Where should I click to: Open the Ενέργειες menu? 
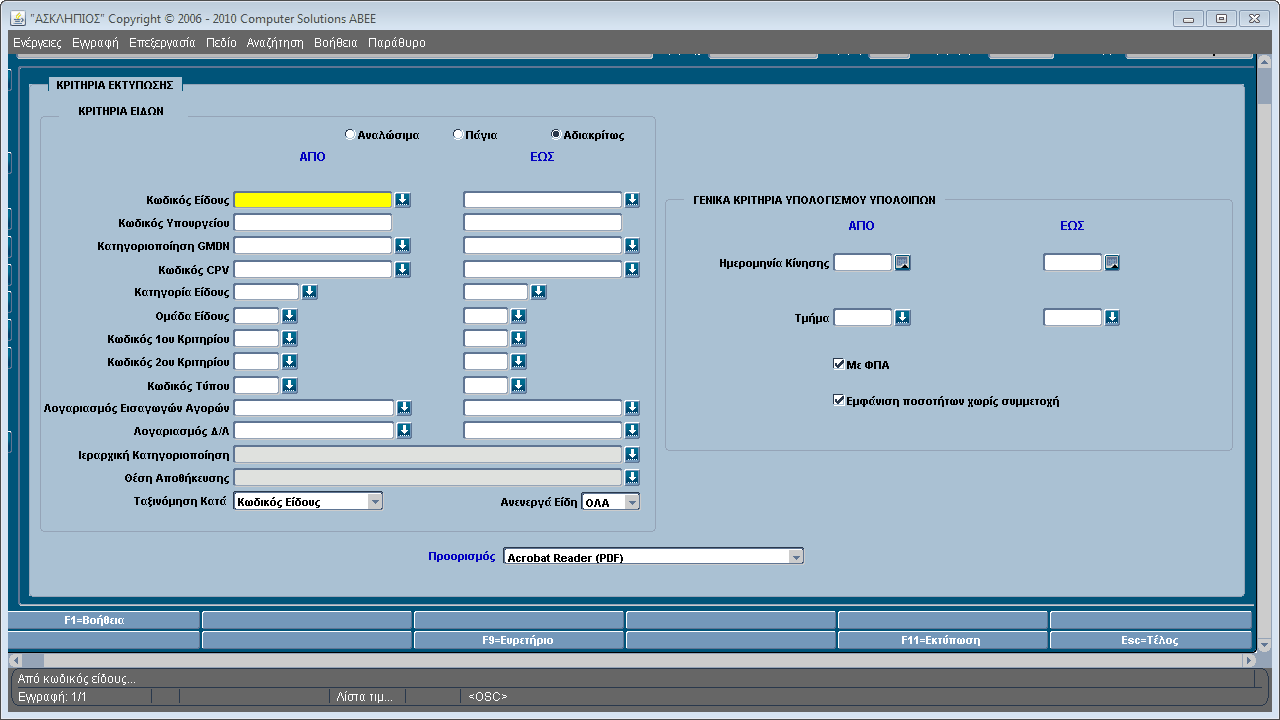37,43
